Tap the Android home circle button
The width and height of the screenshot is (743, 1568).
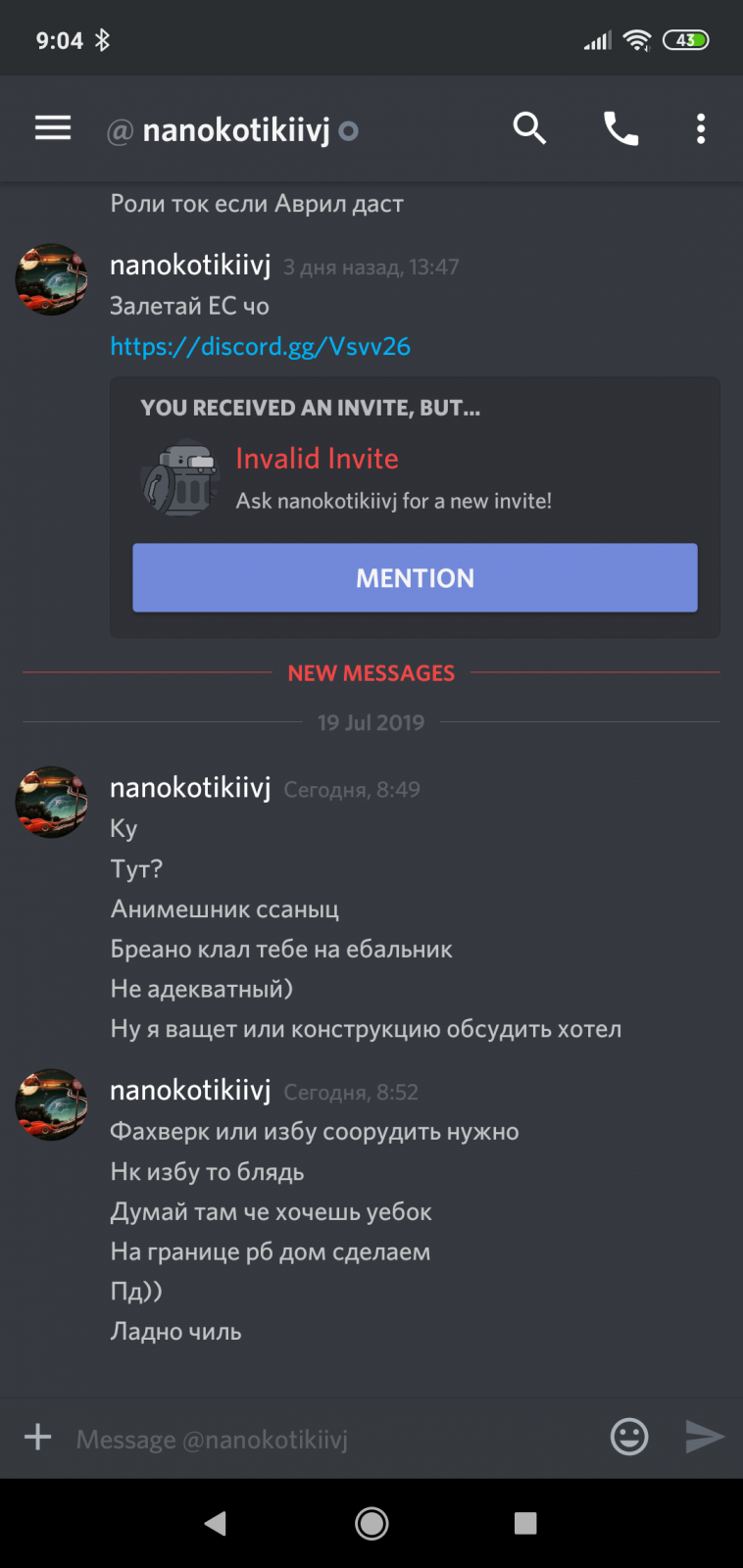point(371,1523)
